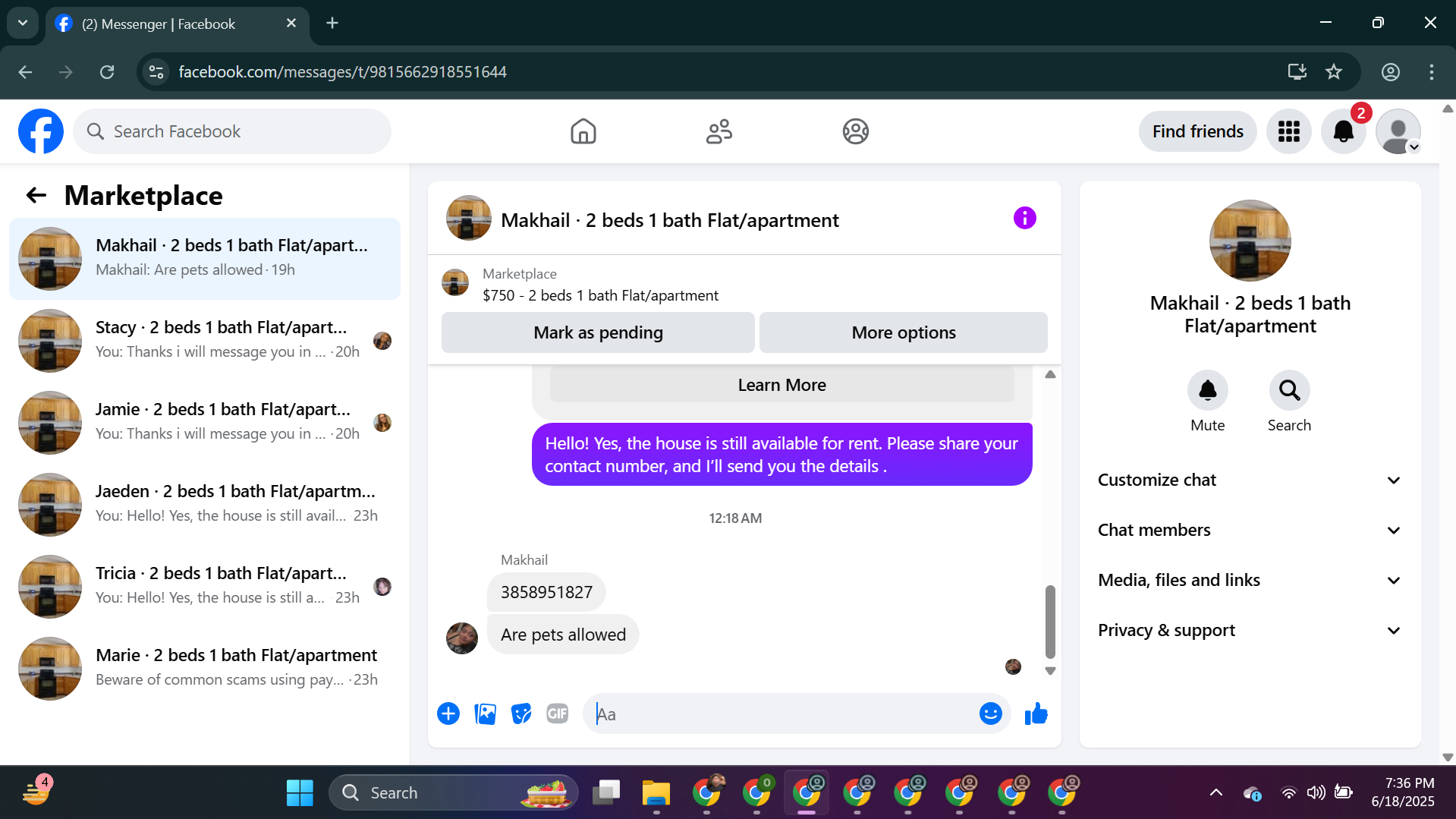The width and height of the screenshot is (1456, 819).
Task: Open Task View on the taskbar
Action: (x=606, y=793)
